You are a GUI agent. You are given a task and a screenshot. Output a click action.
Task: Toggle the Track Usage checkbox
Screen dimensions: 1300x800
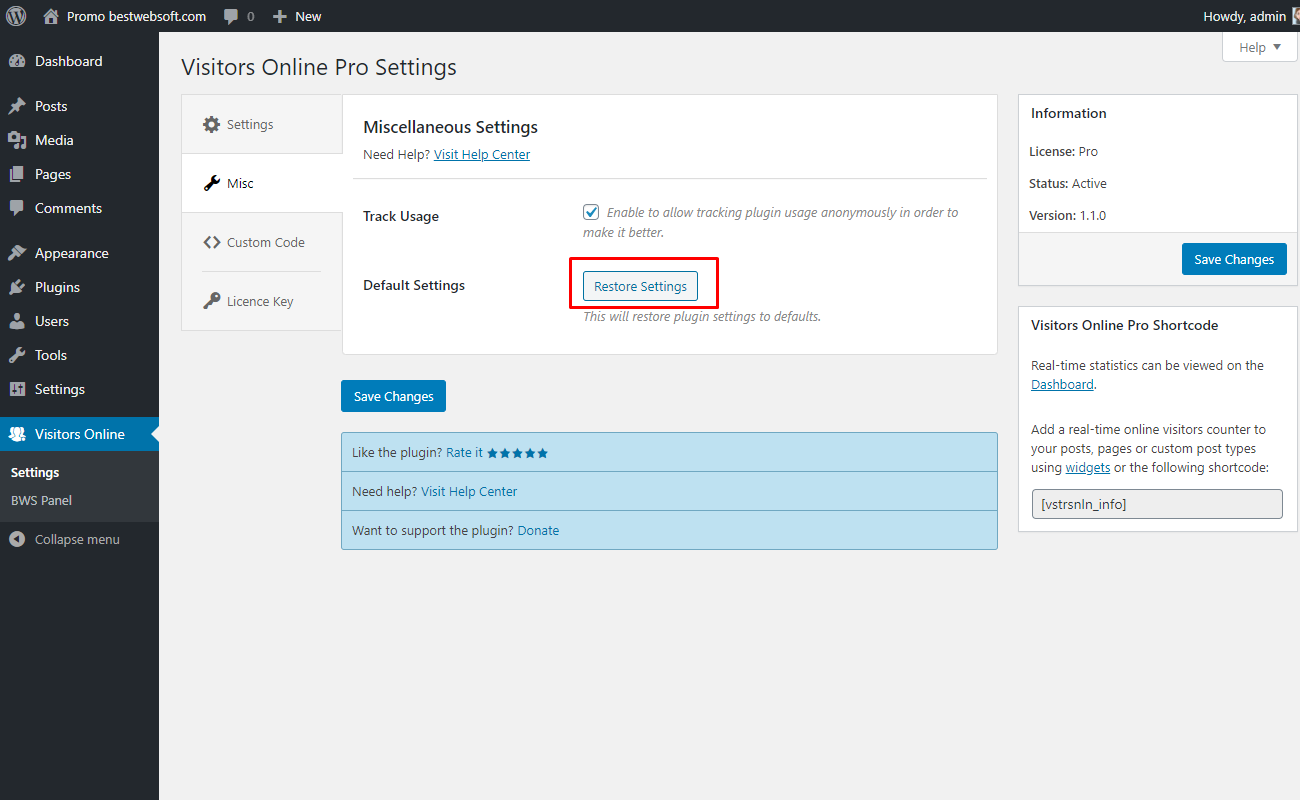(x=591, y=212)
